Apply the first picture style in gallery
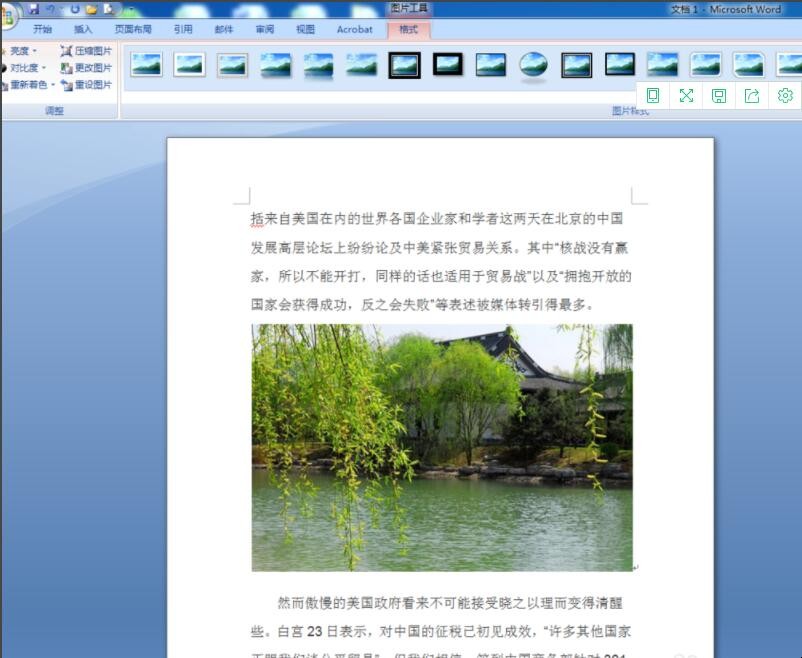 click(146, 65)
